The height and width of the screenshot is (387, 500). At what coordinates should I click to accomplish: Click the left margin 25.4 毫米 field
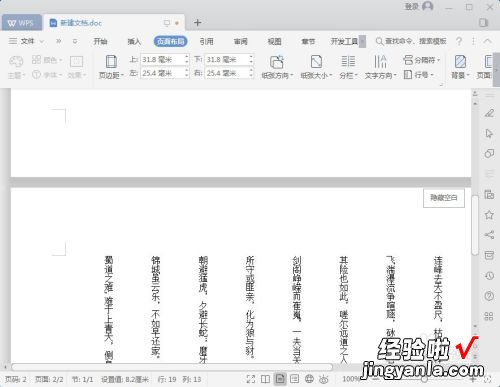162,73
